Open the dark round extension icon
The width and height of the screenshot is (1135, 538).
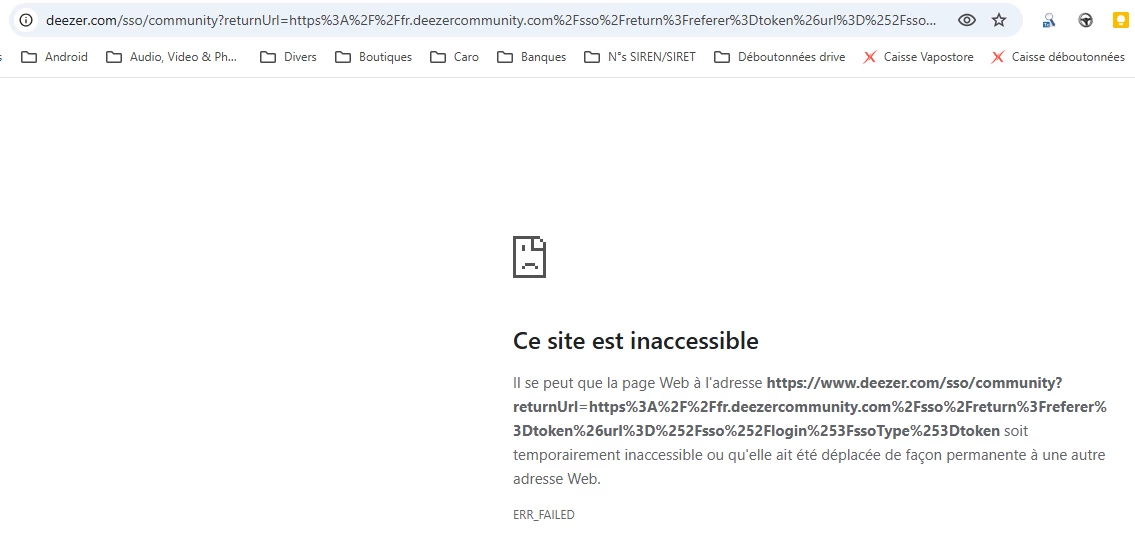pos(1085,20)
